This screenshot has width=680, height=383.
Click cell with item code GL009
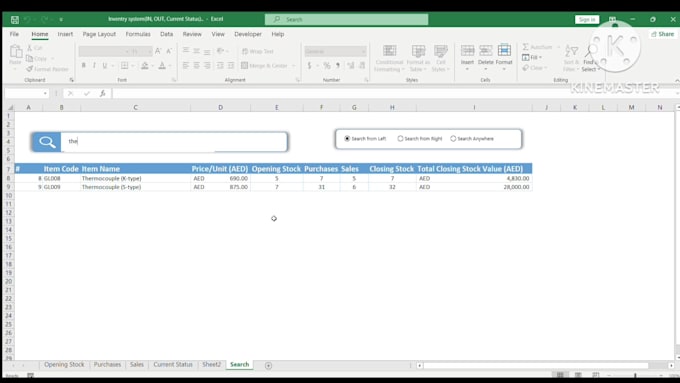pyautogui.click(x=61, y=187)
